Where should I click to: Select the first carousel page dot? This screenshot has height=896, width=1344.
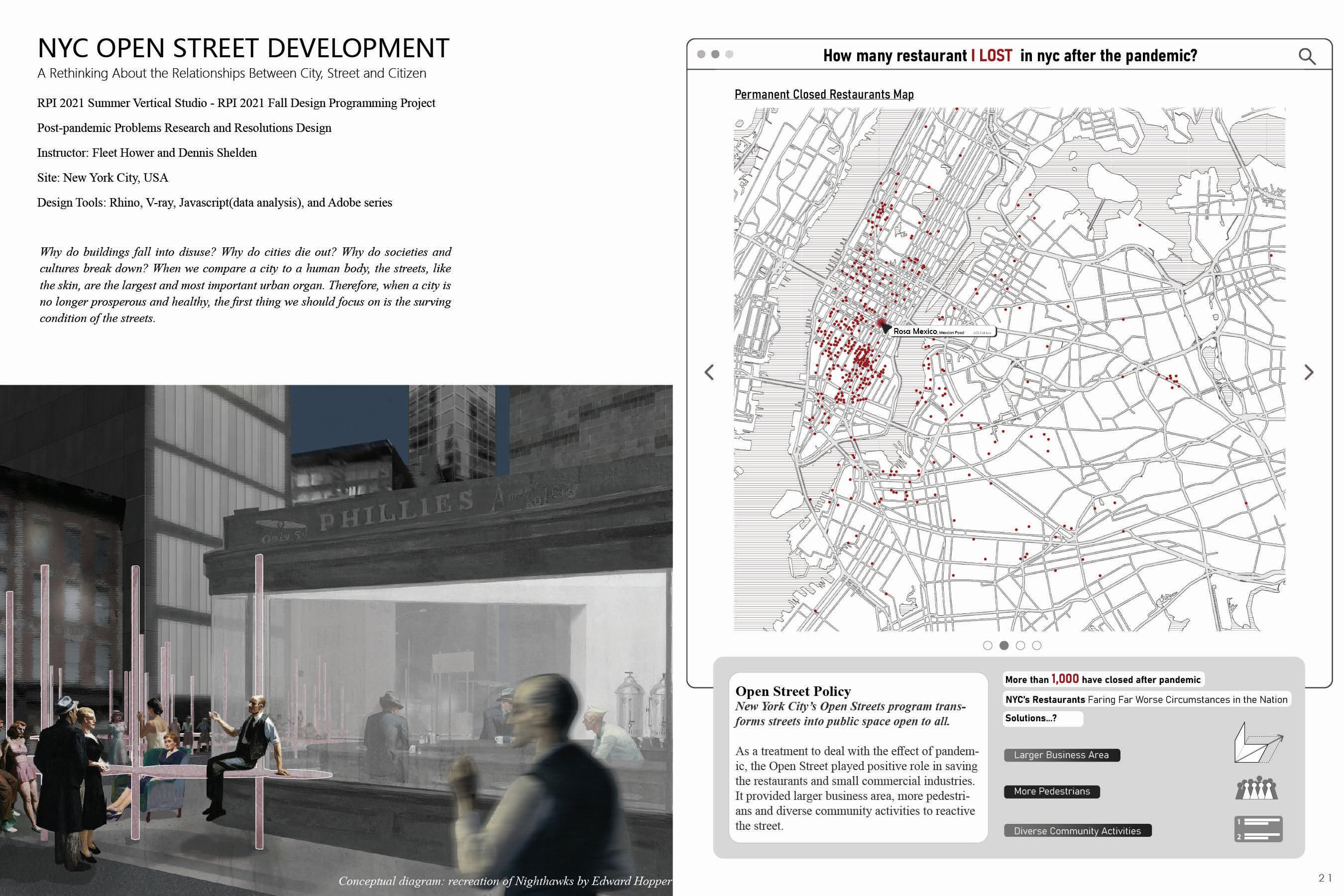988,645
